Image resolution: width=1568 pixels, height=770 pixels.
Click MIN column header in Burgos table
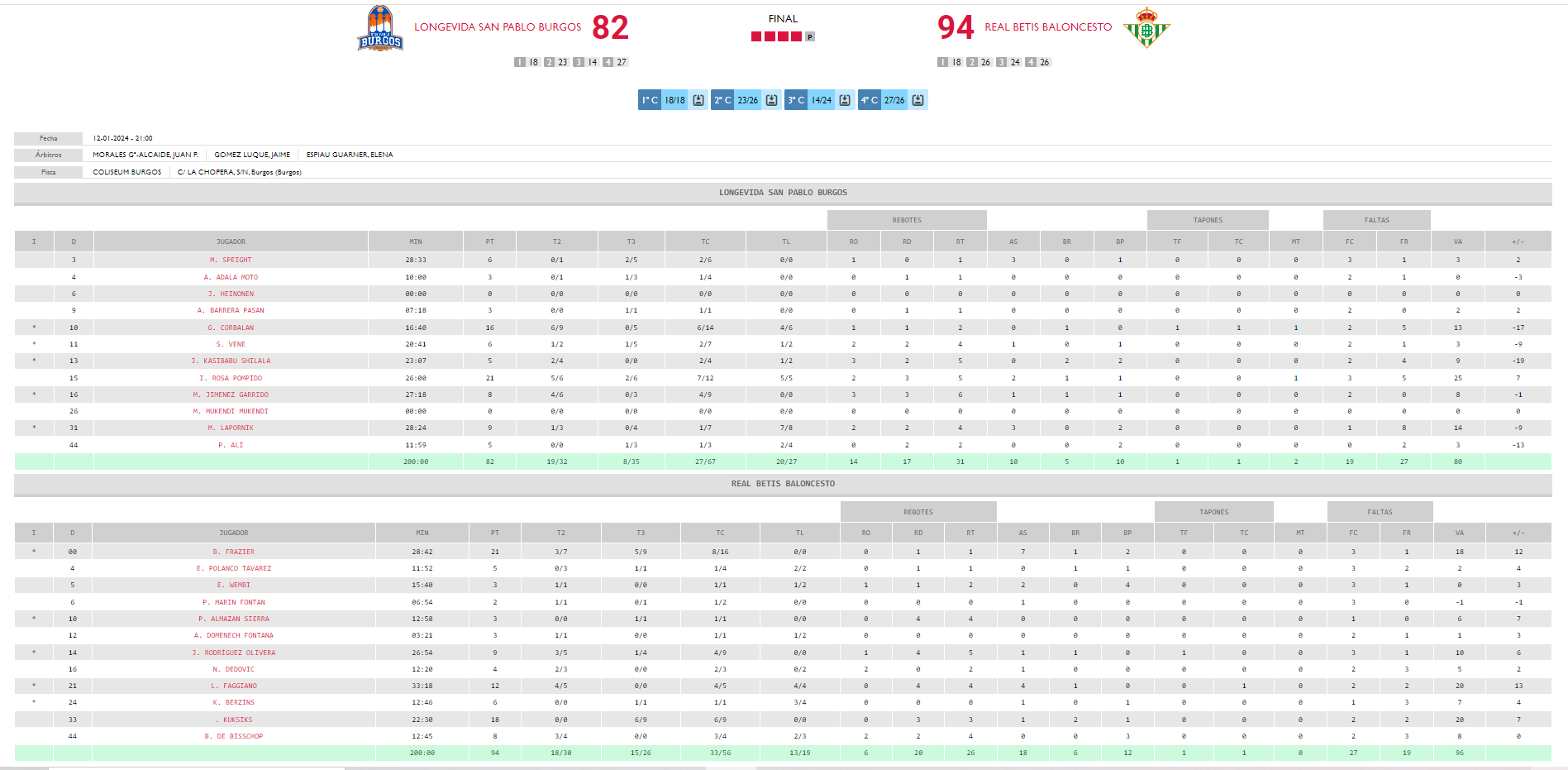pos(416,242)
